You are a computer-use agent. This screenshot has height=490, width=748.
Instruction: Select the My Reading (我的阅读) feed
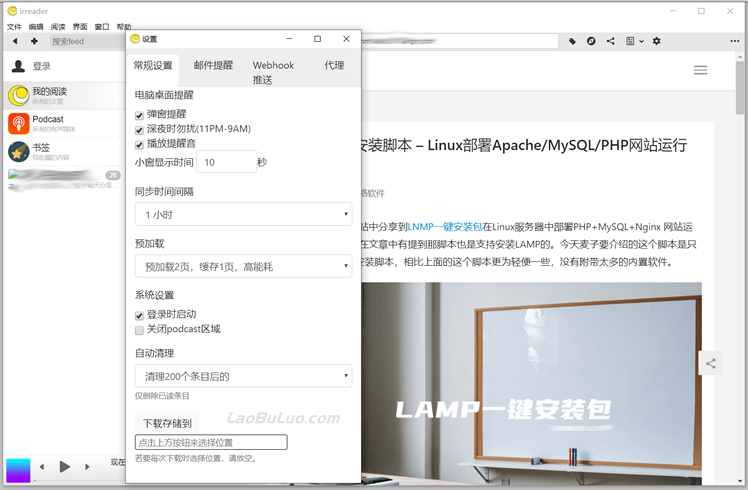[64, 95]
